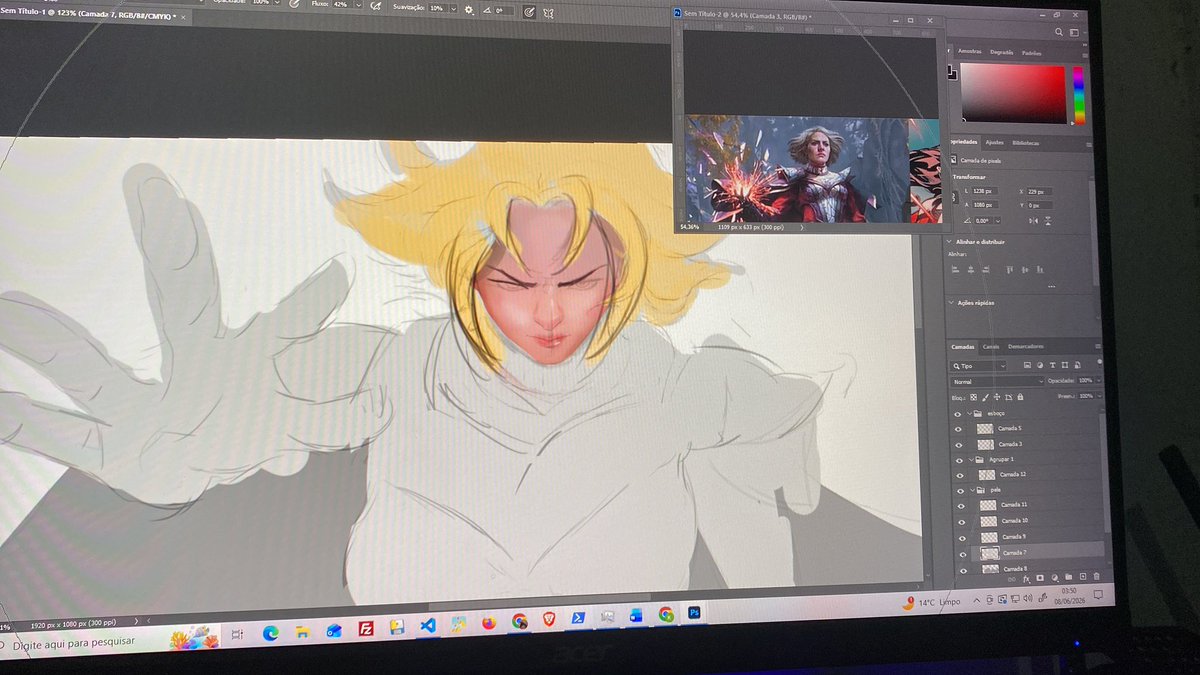The width and height of the screenshot is (1200, 675).
Task: Create a new layer group
Action: pyautogui.click(x=1069, y=577)
